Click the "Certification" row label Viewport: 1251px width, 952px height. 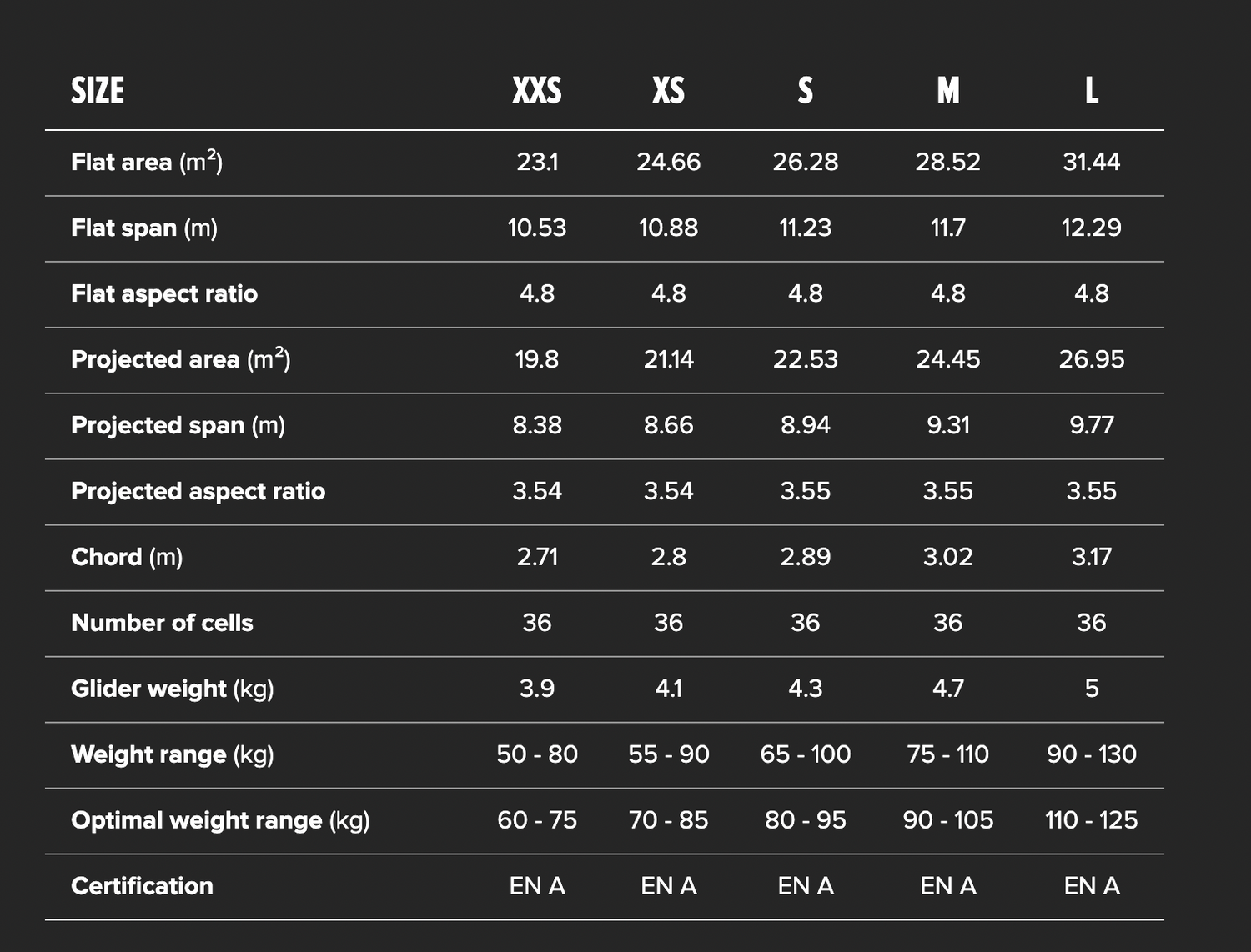point(142,886)
